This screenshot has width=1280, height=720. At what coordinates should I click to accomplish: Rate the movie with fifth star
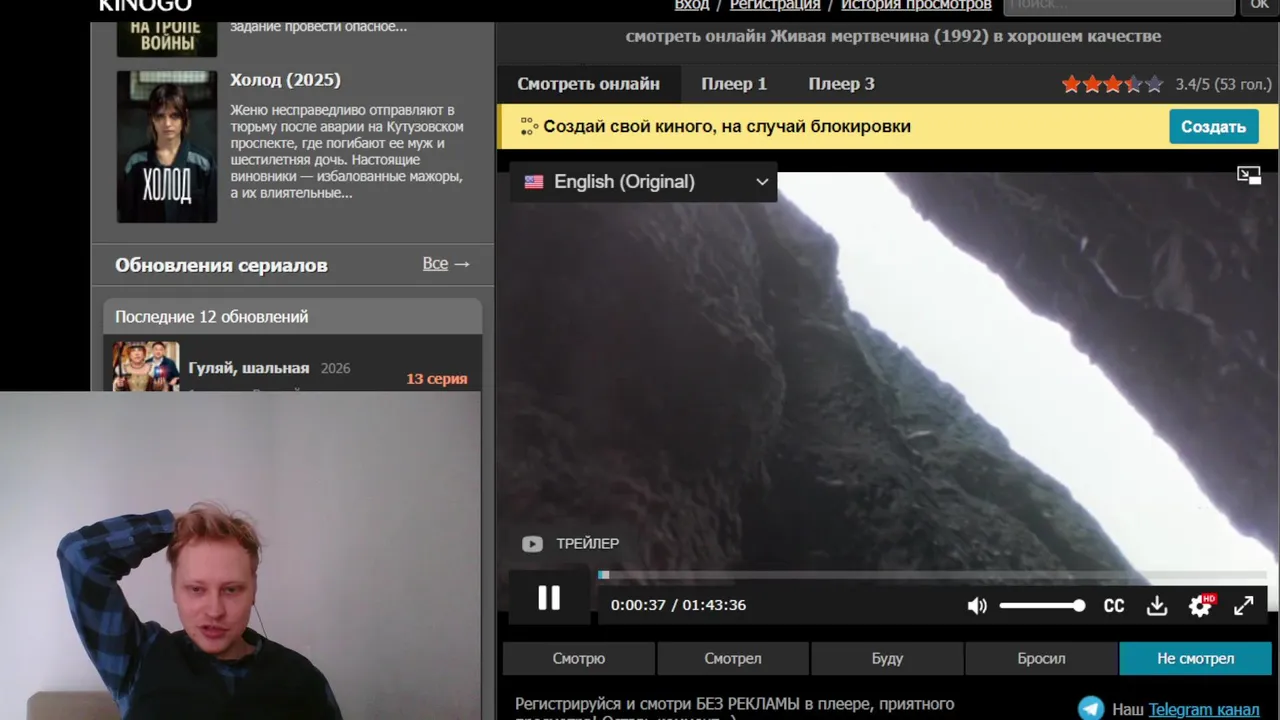1154,85
